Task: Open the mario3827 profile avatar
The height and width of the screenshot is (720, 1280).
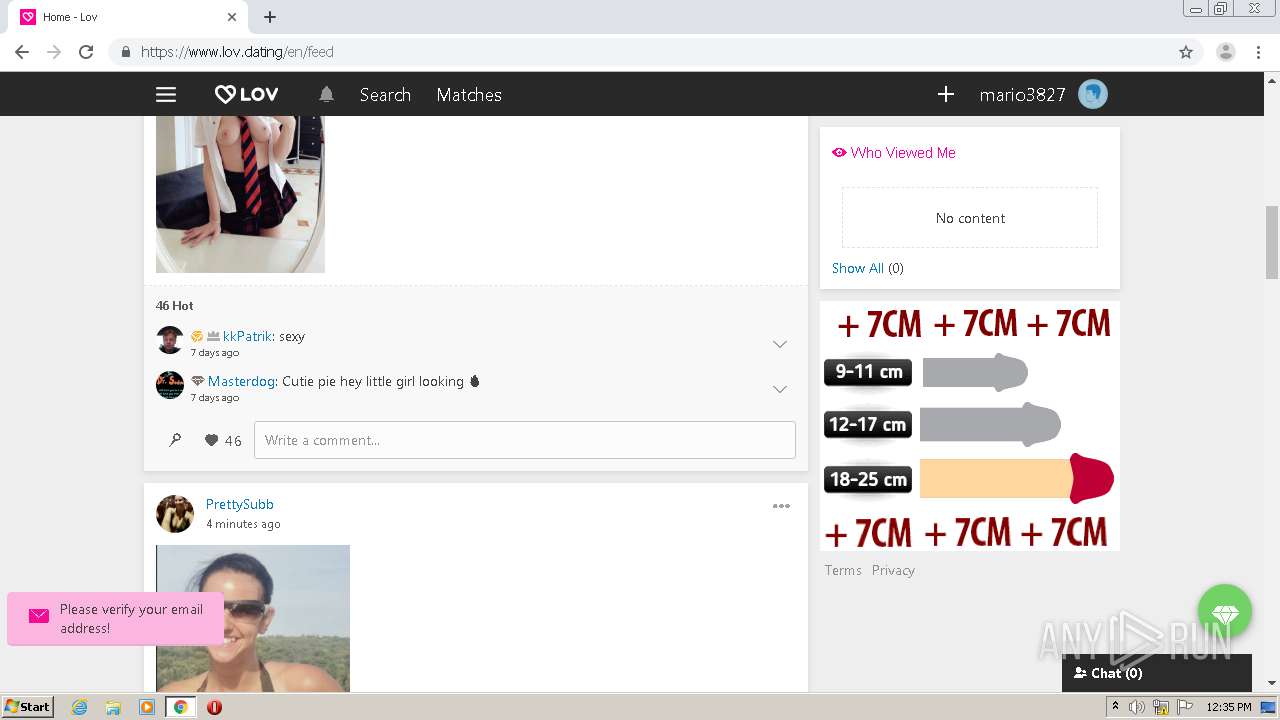Action: 1093,94
